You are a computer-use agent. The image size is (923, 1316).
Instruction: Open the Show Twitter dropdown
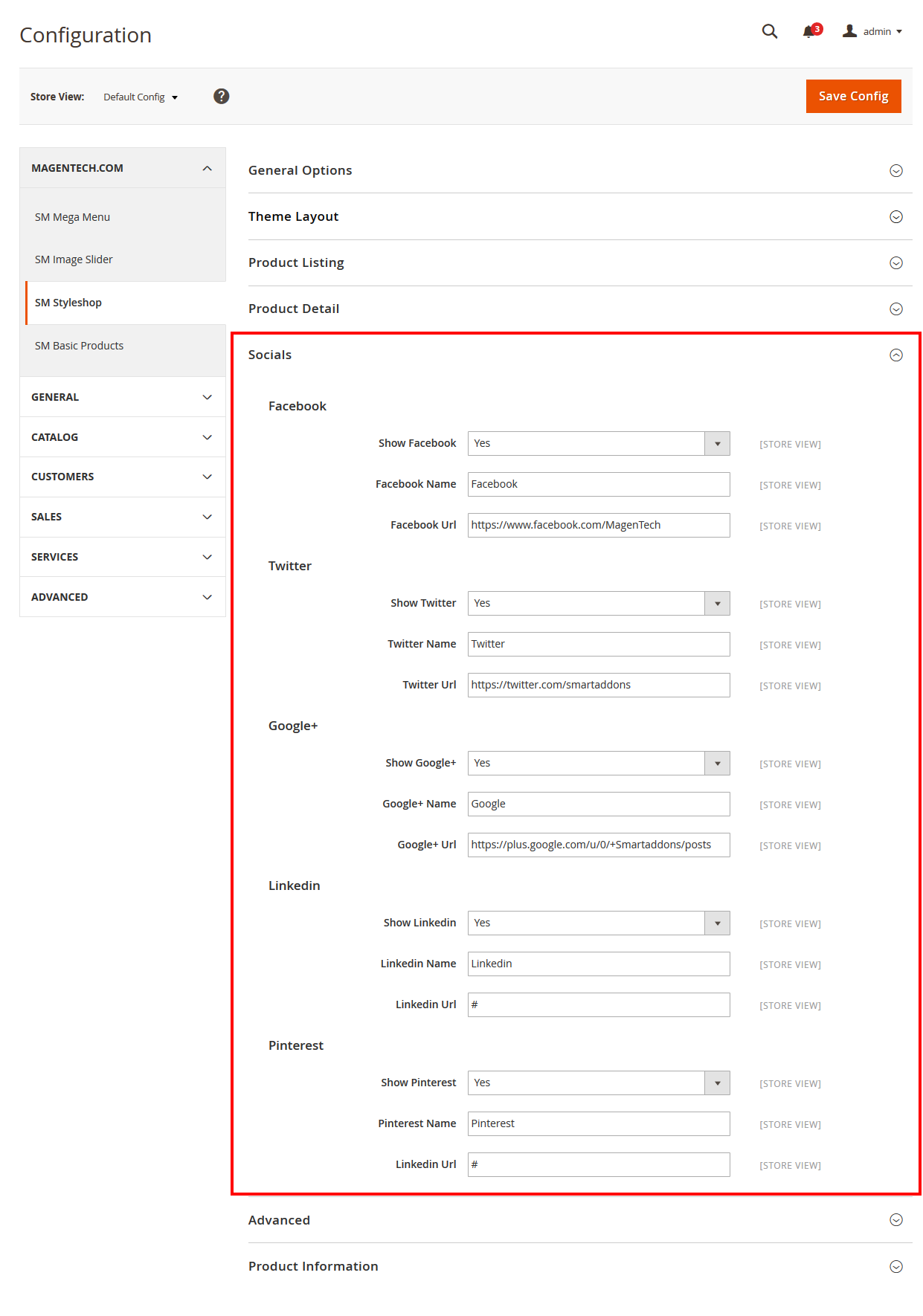coord(599,604)
